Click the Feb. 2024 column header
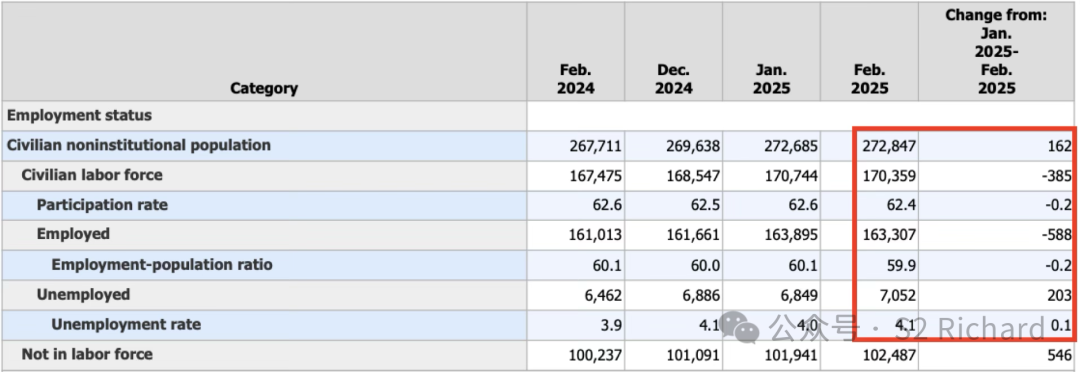Screen dimensions: 1080x372 576,79
